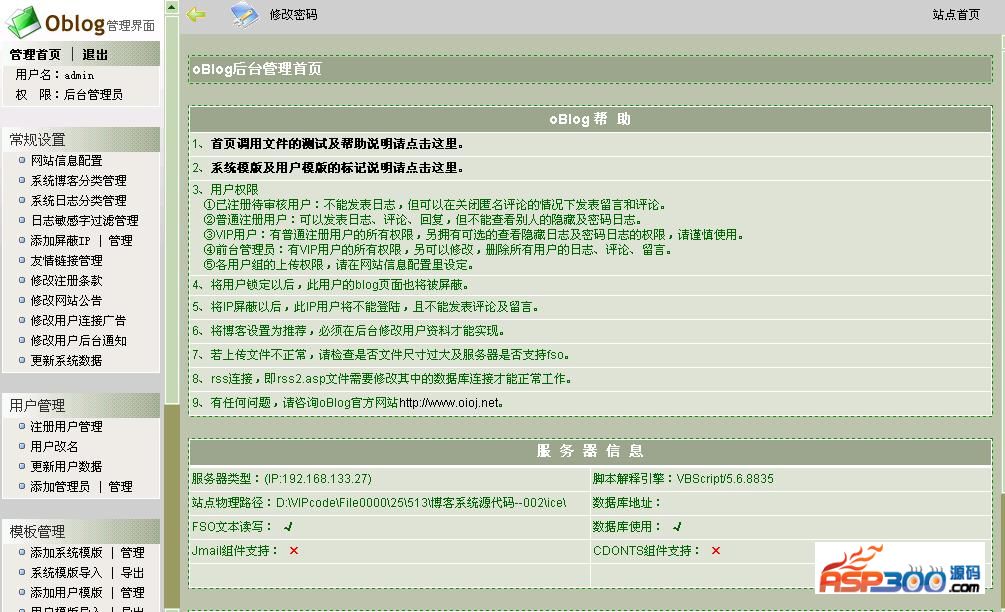The image size is (1005, 612).
Task: Open 用户改名 item
Action: pyautogui.click(x=54, y=447)
